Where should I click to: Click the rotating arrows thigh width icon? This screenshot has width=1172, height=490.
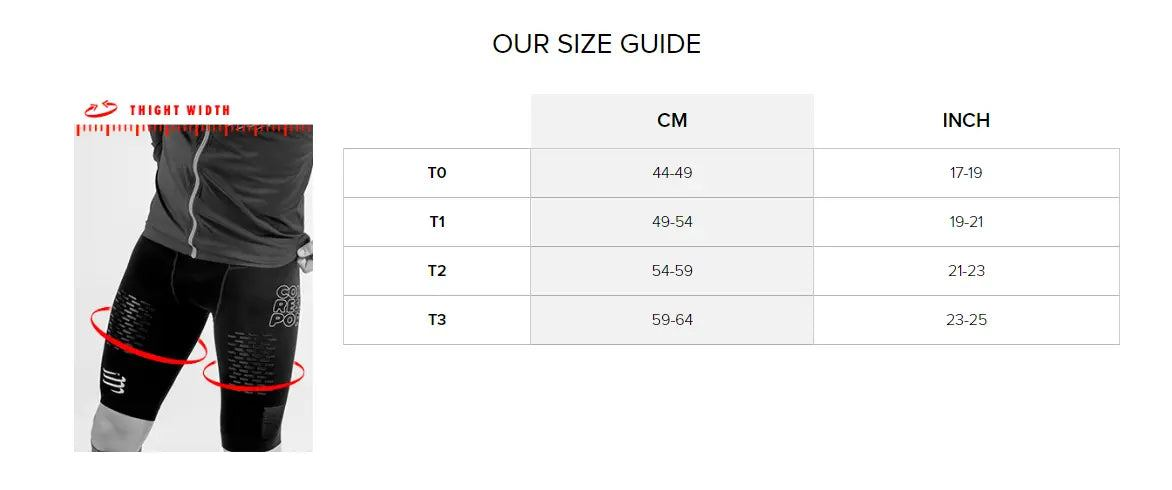click(102, 108)
